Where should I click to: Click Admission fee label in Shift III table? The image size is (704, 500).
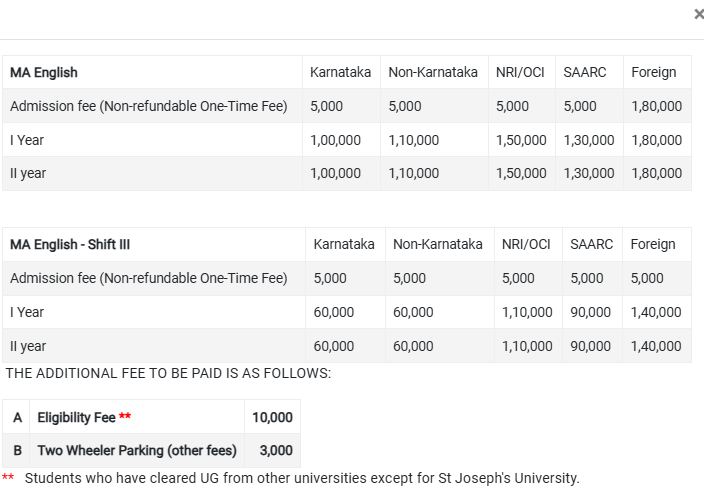[x=148, y=279]
